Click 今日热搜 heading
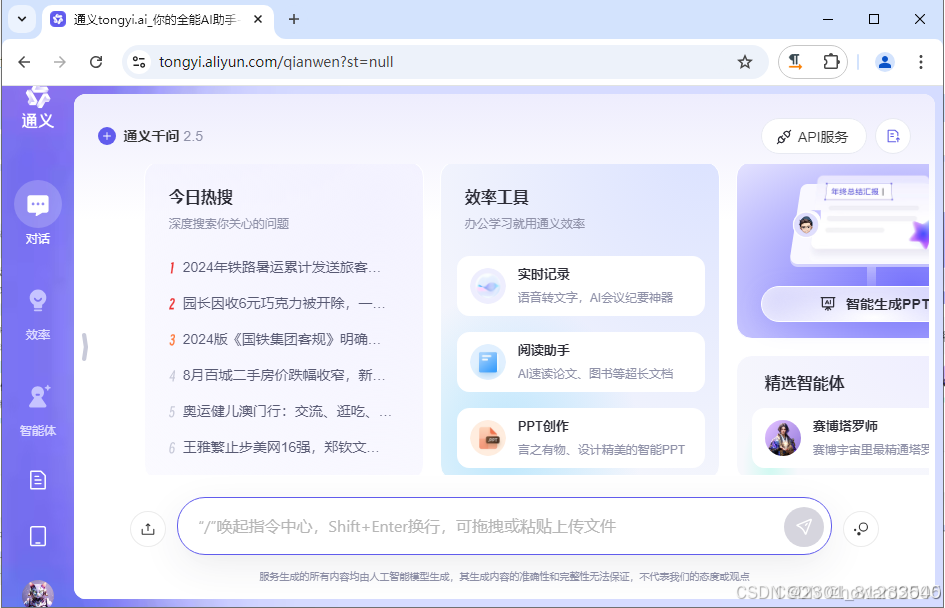 (201, 197)
